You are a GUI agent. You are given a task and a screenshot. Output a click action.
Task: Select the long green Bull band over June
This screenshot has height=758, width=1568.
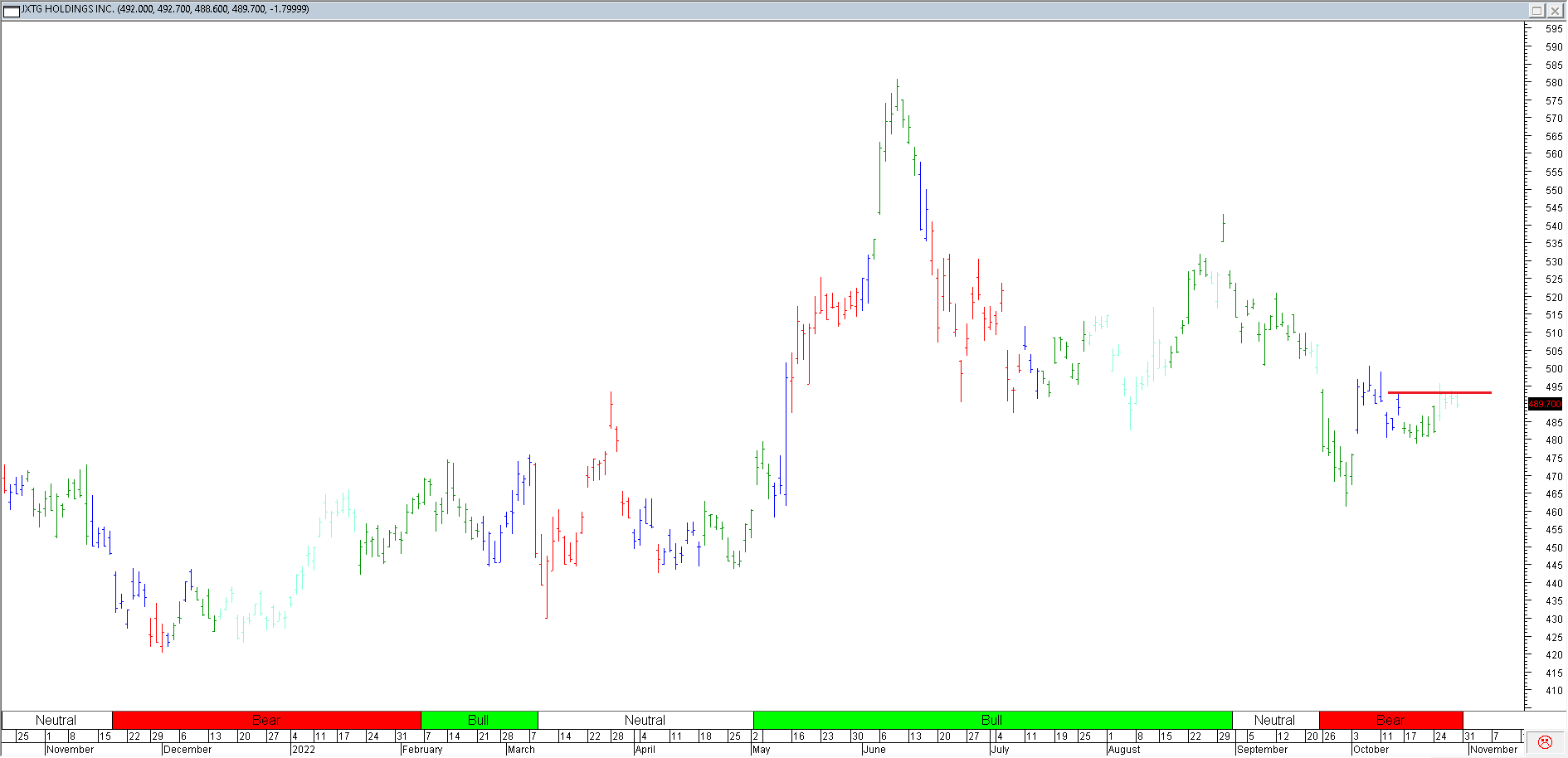coord(992,720)
